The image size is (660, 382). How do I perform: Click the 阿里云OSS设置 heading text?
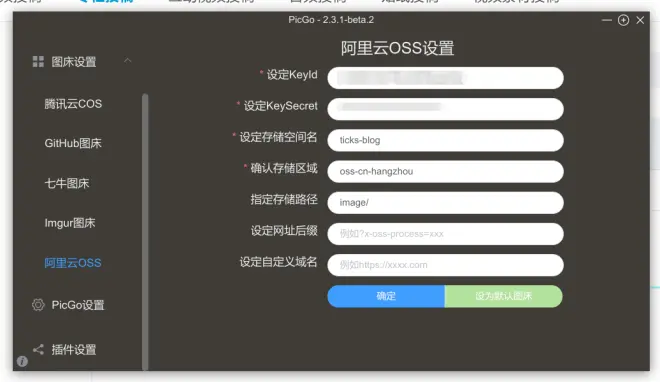(x=397, y=48)
